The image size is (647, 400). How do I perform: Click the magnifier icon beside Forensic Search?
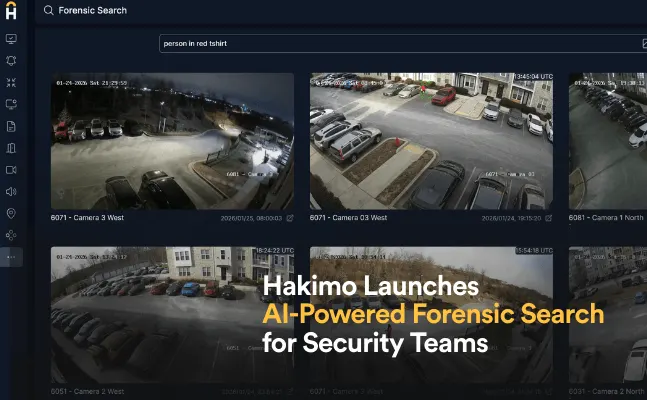pyautogui.click(x=48, y=10)
